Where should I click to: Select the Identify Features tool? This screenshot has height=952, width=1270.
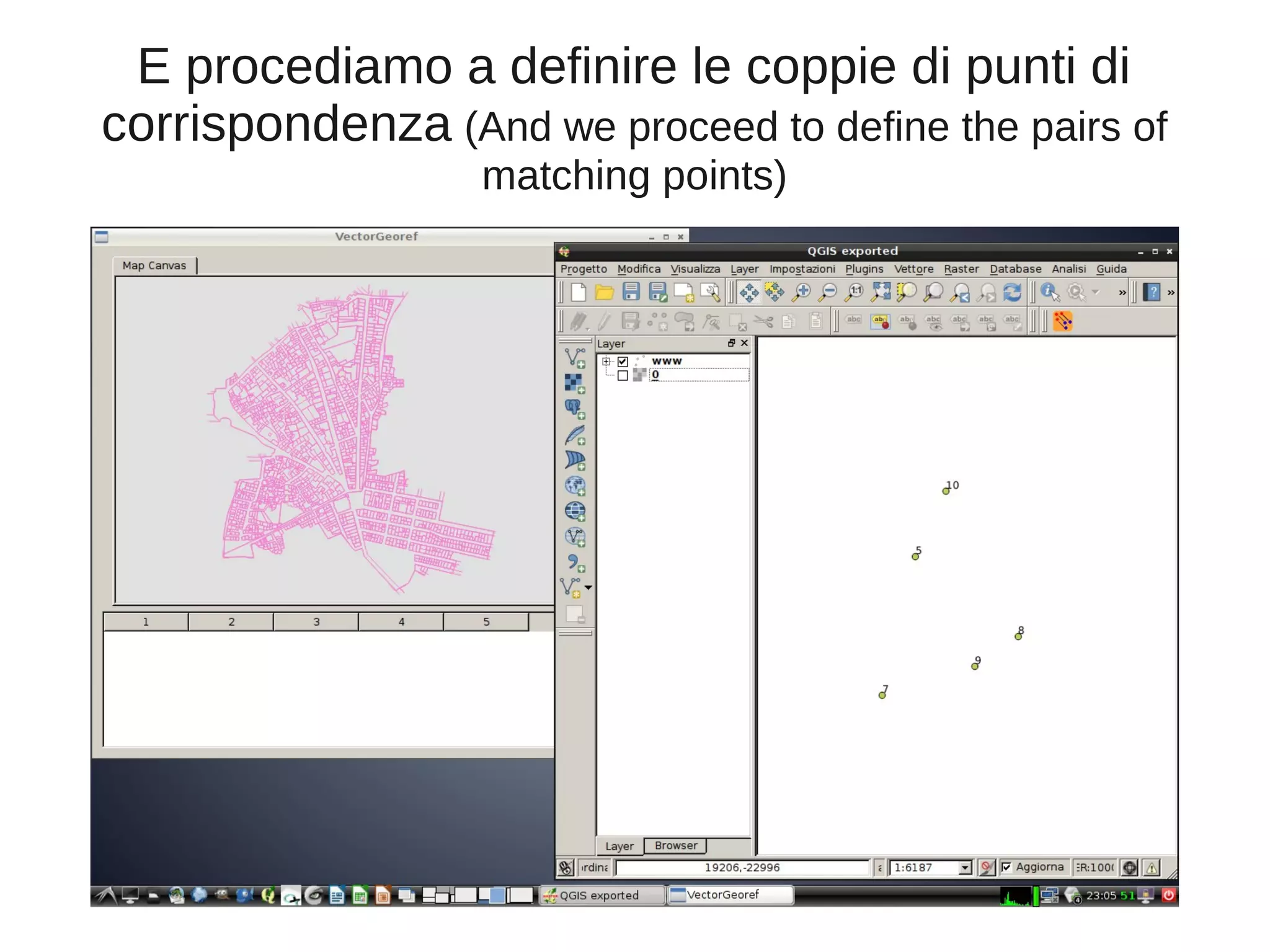coord(1050,291)
